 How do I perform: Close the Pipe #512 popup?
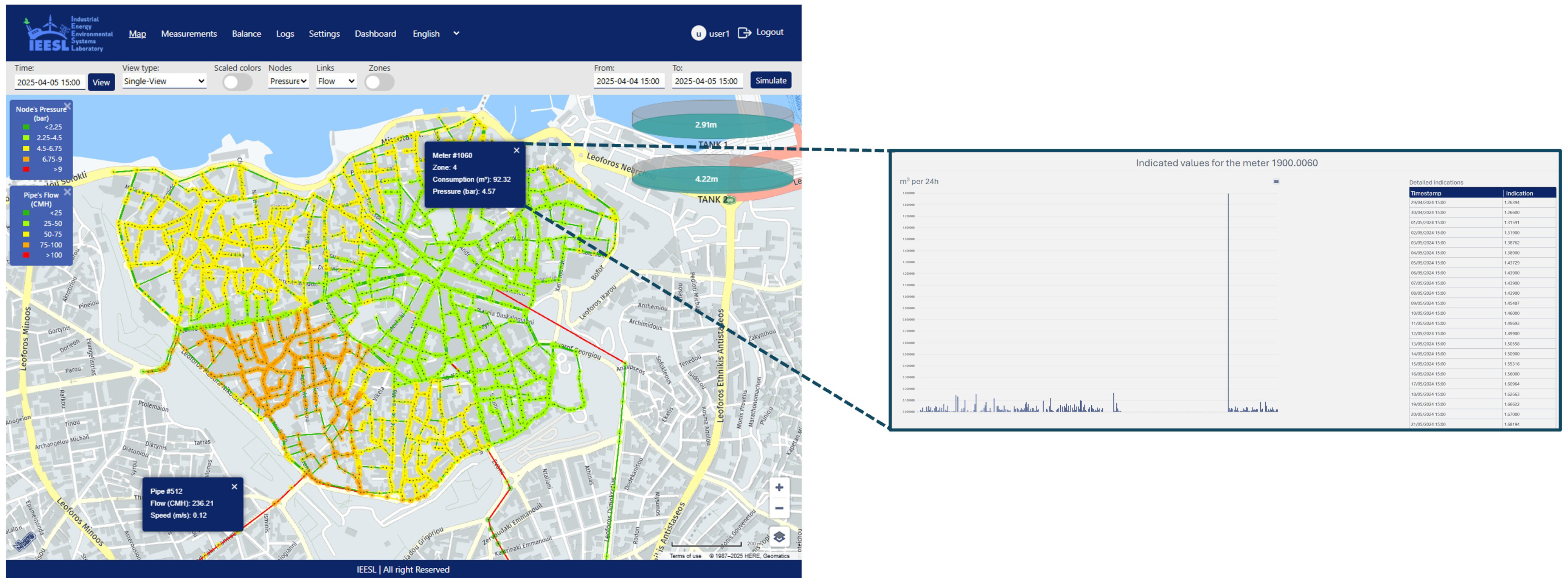tap(234, 487)
